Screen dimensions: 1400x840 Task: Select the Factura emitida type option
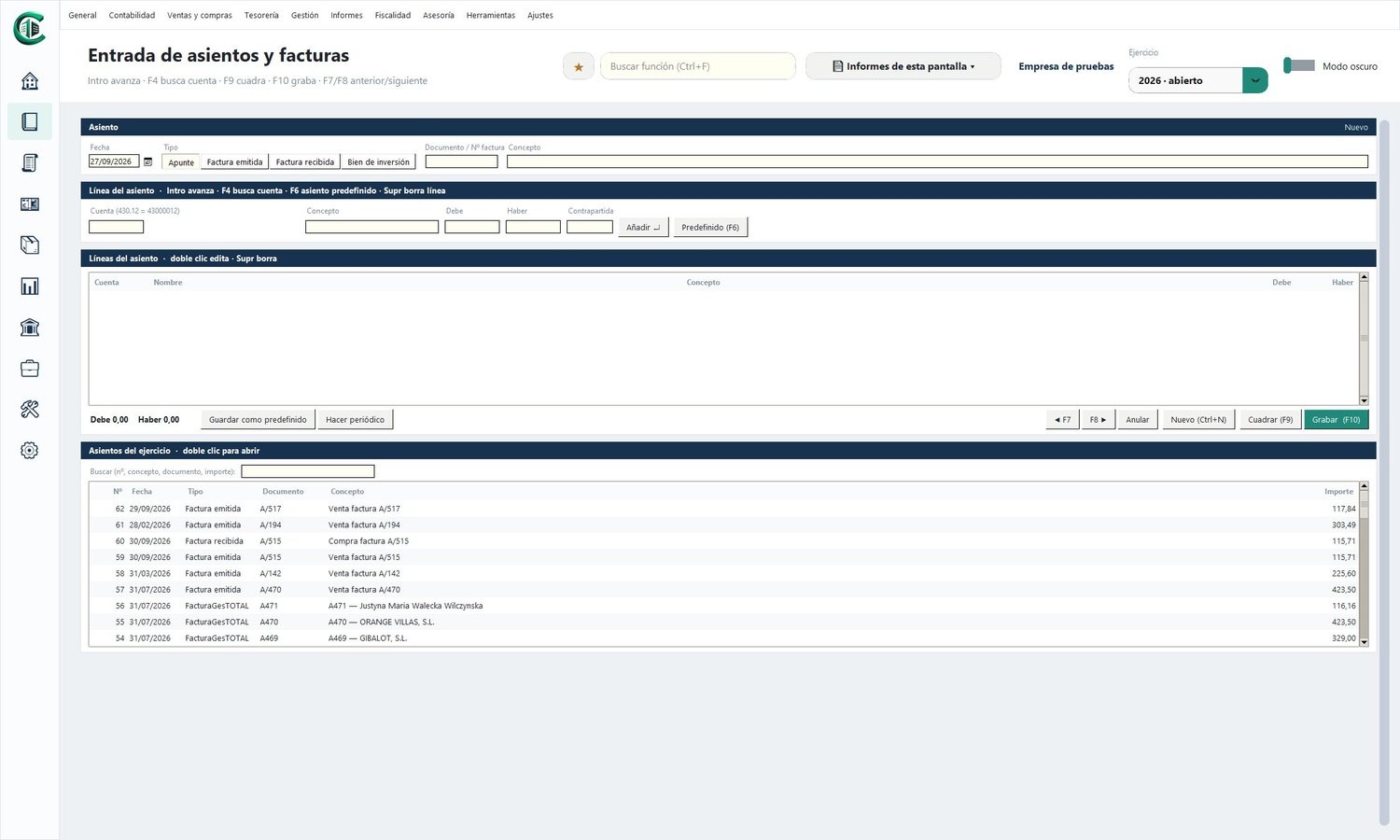[234, 161]
